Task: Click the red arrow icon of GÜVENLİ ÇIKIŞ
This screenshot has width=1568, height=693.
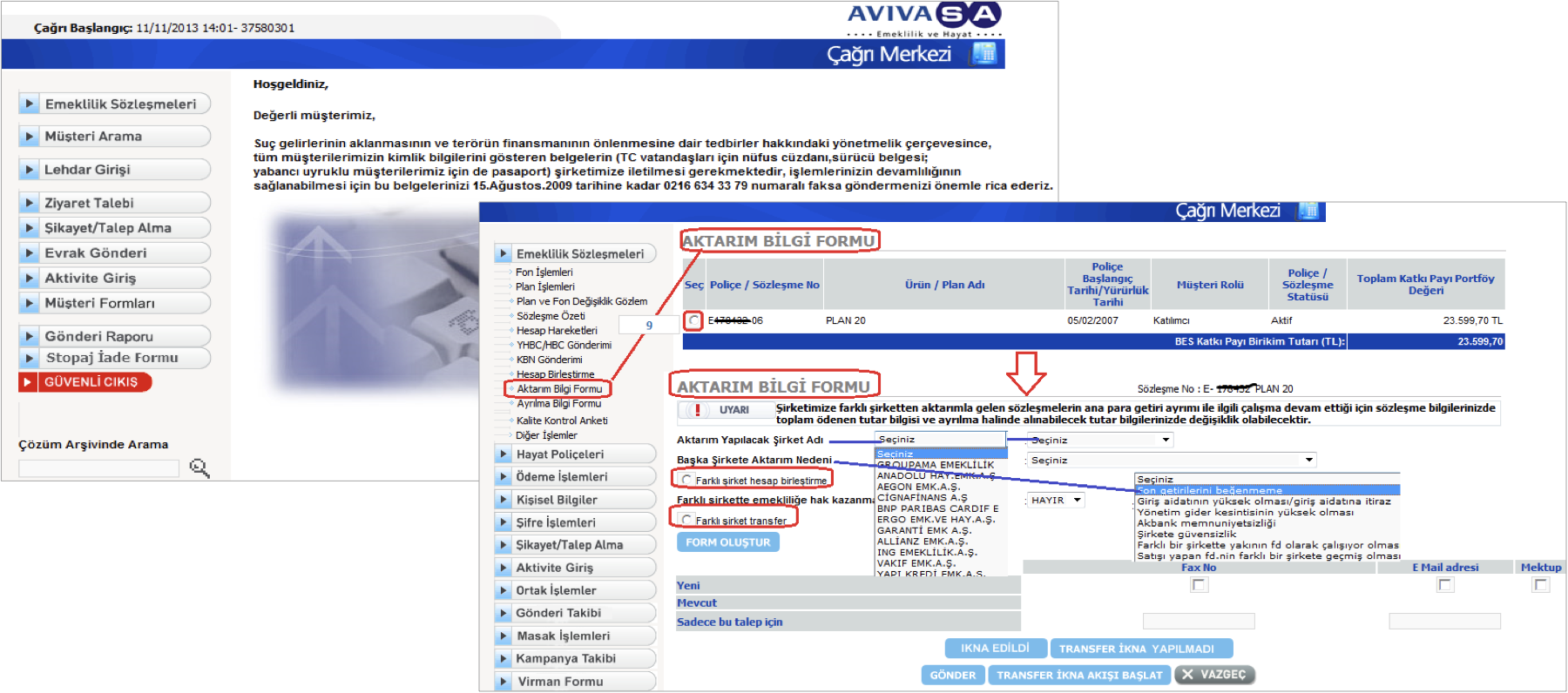Action: [28, 382]
